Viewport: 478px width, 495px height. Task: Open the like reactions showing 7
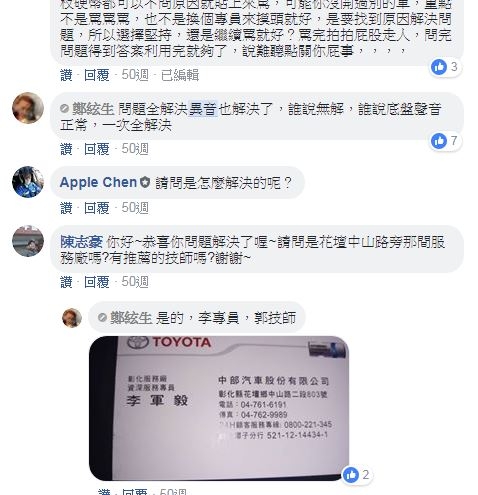tap(445, 141)
